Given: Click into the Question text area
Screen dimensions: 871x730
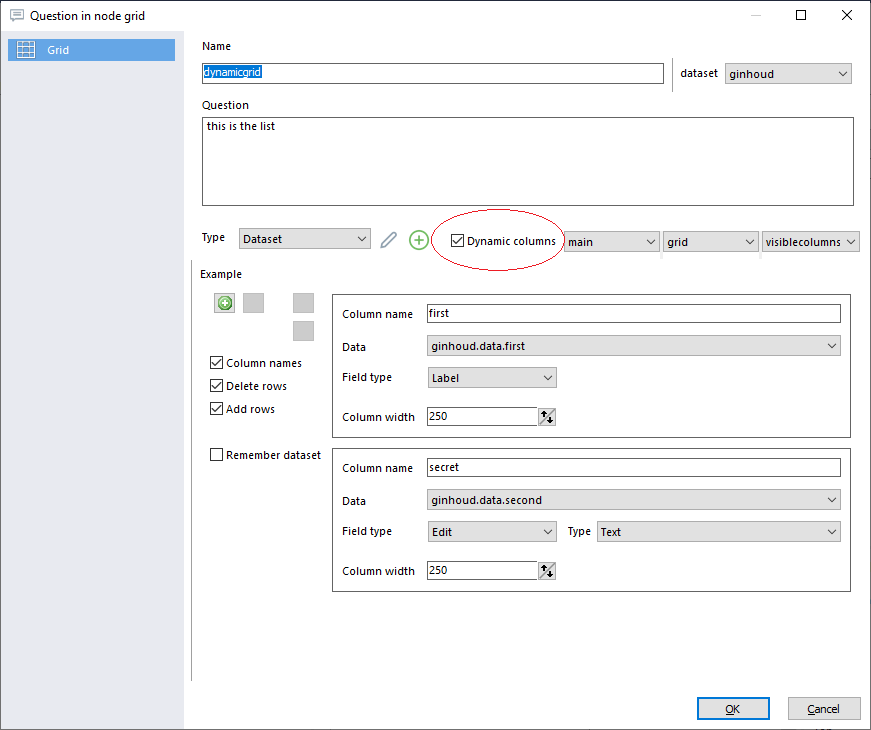Looking at the screenshot, I should tap(528, 161).
